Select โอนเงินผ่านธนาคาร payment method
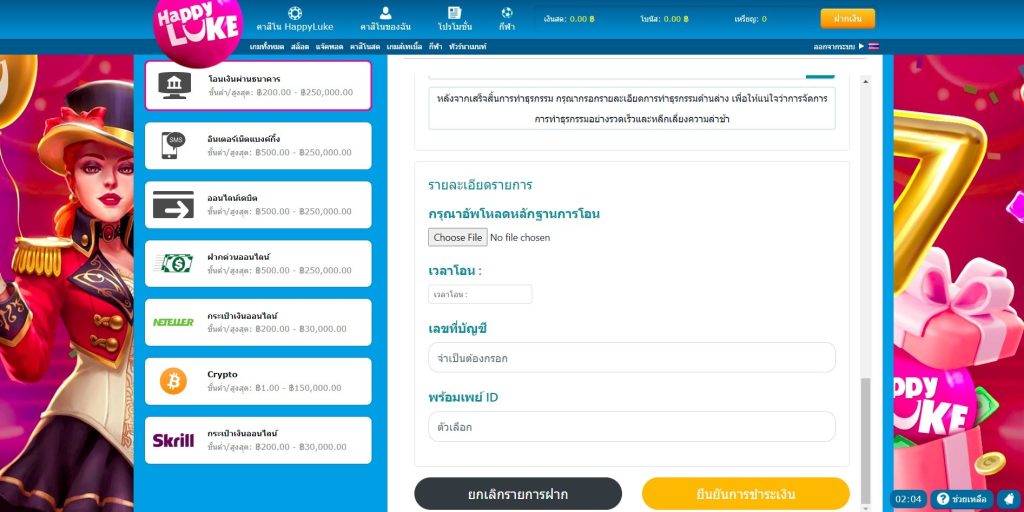The image size is (1024, 512). [x=258, y=86]
